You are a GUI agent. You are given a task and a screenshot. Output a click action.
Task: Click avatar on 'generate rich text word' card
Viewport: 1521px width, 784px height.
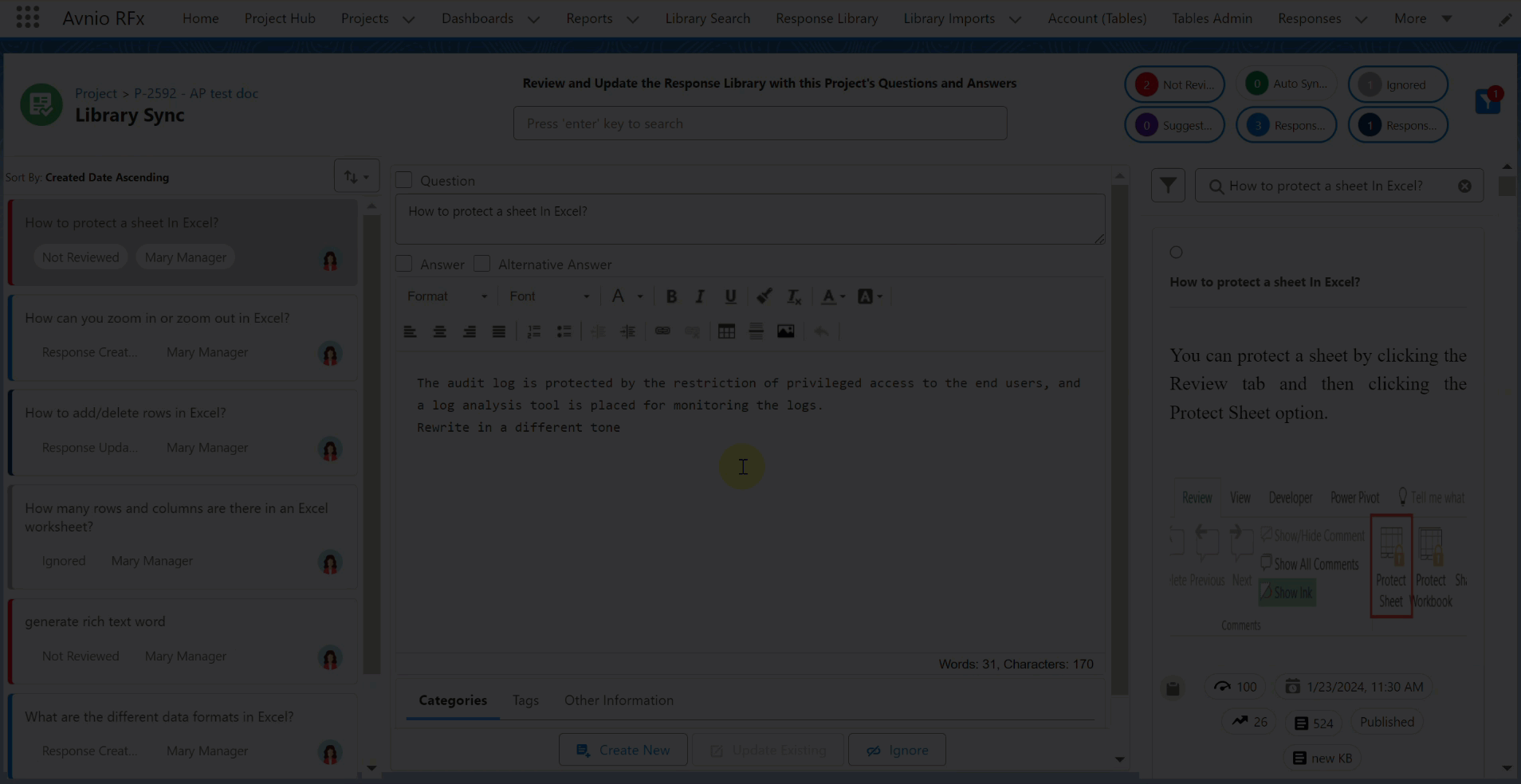(330, 657)
